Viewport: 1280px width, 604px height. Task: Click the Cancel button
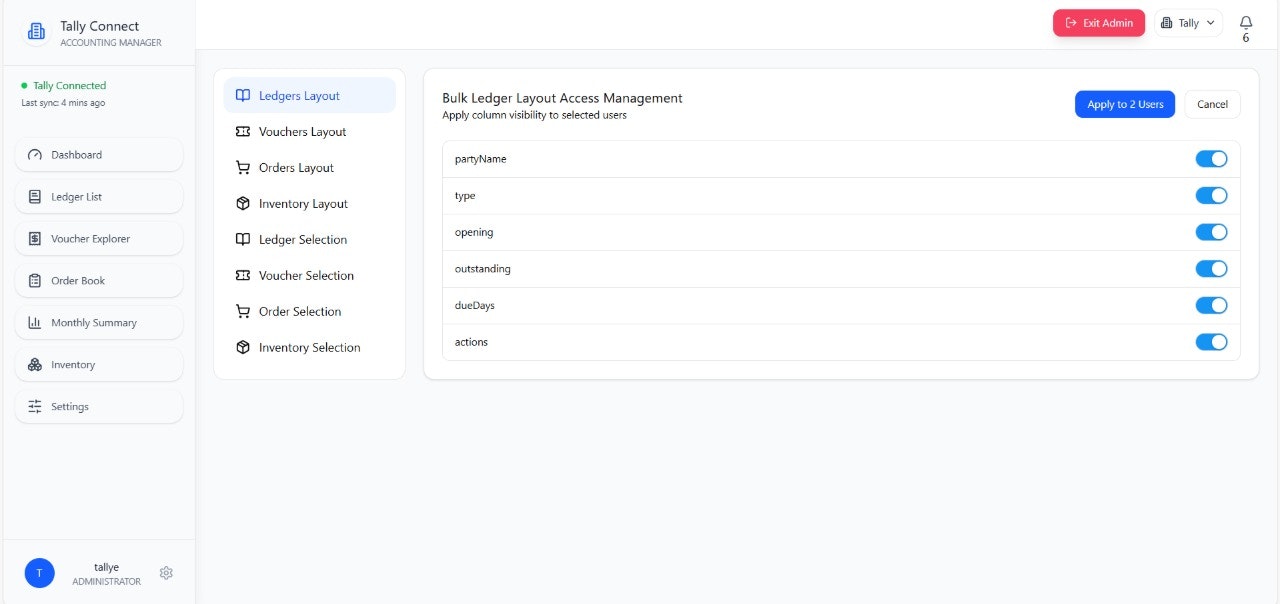[x=1212, y=104]
